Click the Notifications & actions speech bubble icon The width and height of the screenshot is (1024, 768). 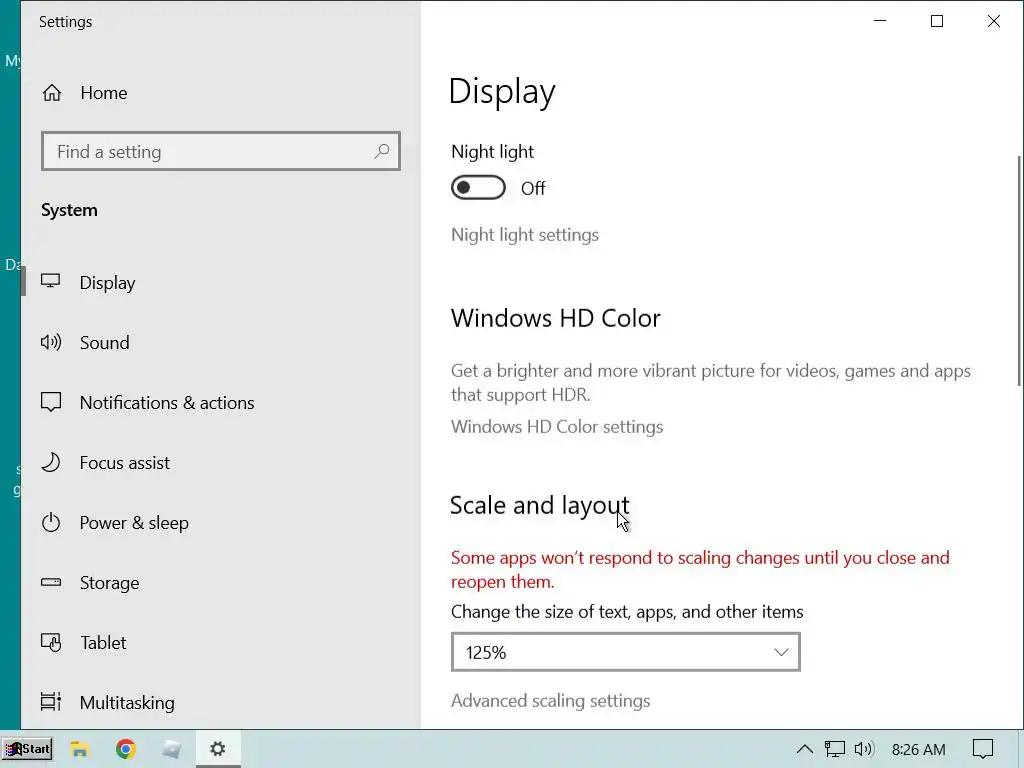pyautogui.click(x=50, y=402)
